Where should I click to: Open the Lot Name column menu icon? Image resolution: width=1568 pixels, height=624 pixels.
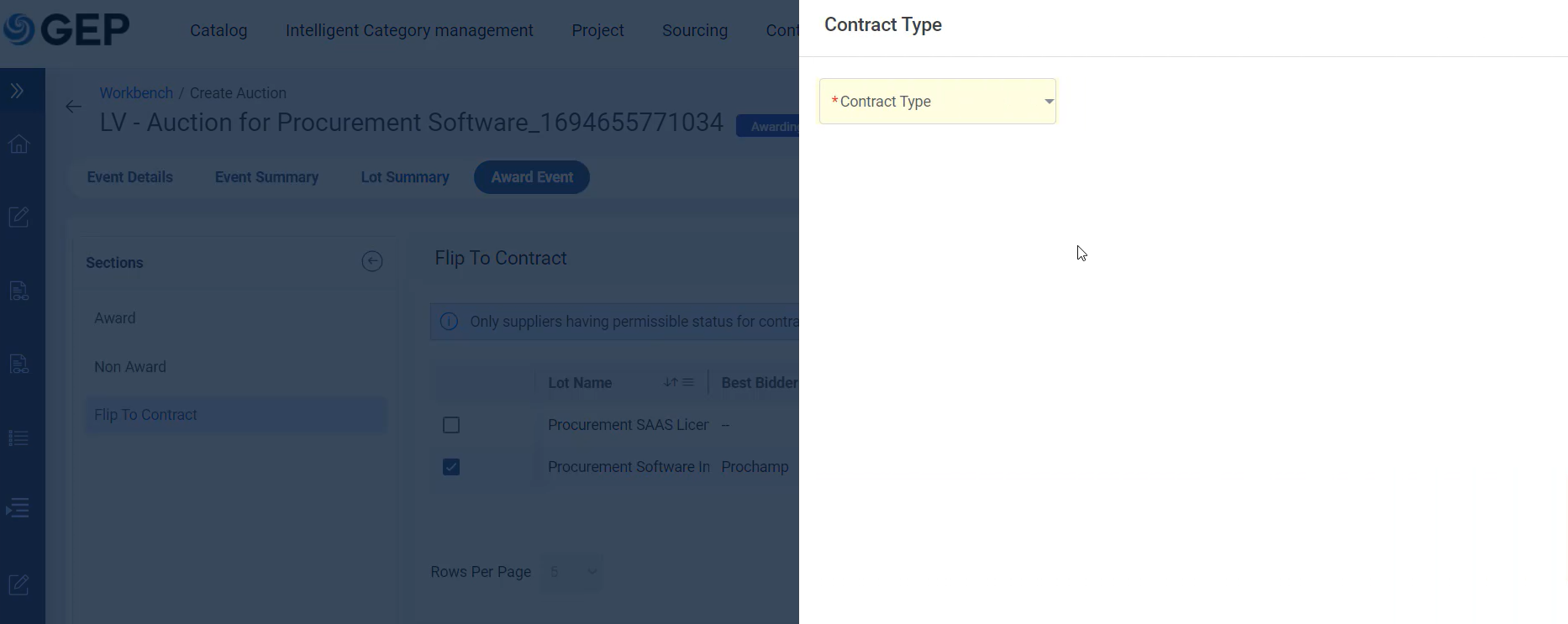689,383
